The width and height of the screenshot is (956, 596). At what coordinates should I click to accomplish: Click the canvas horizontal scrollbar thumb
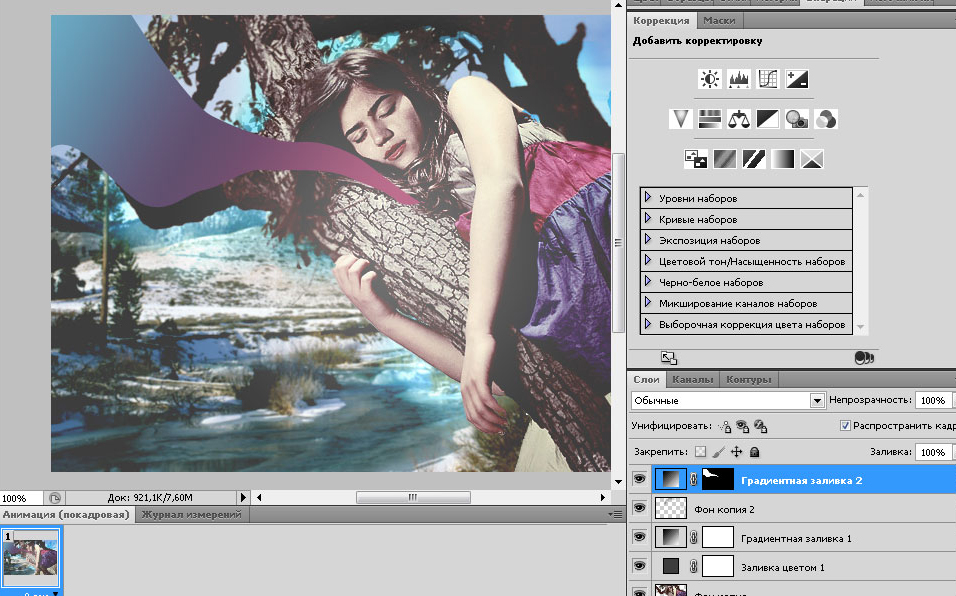(413, 497)
